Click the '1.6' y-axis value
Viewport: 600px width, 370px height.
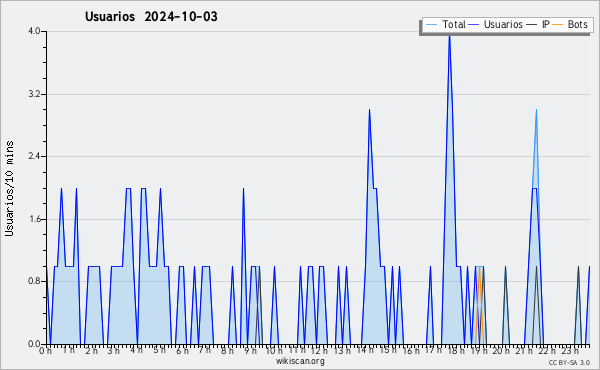pyautogui.click(x=34, y=219)
